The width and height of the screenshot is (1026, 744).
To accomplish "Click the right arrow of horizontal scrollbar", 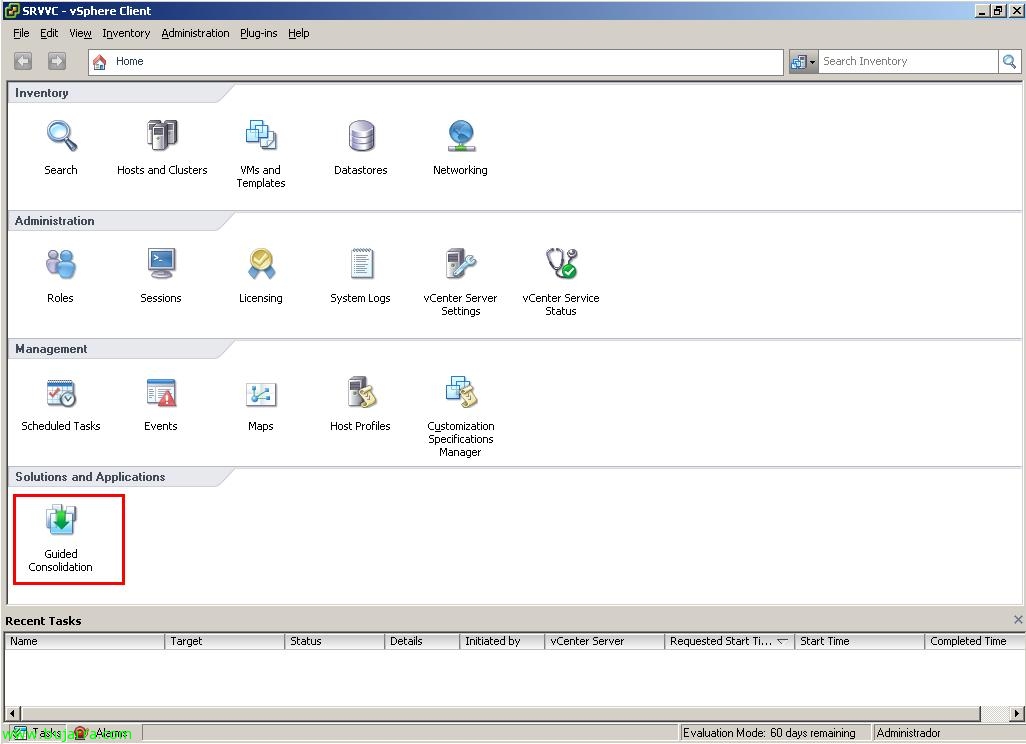I will (x=1016, y=713).
